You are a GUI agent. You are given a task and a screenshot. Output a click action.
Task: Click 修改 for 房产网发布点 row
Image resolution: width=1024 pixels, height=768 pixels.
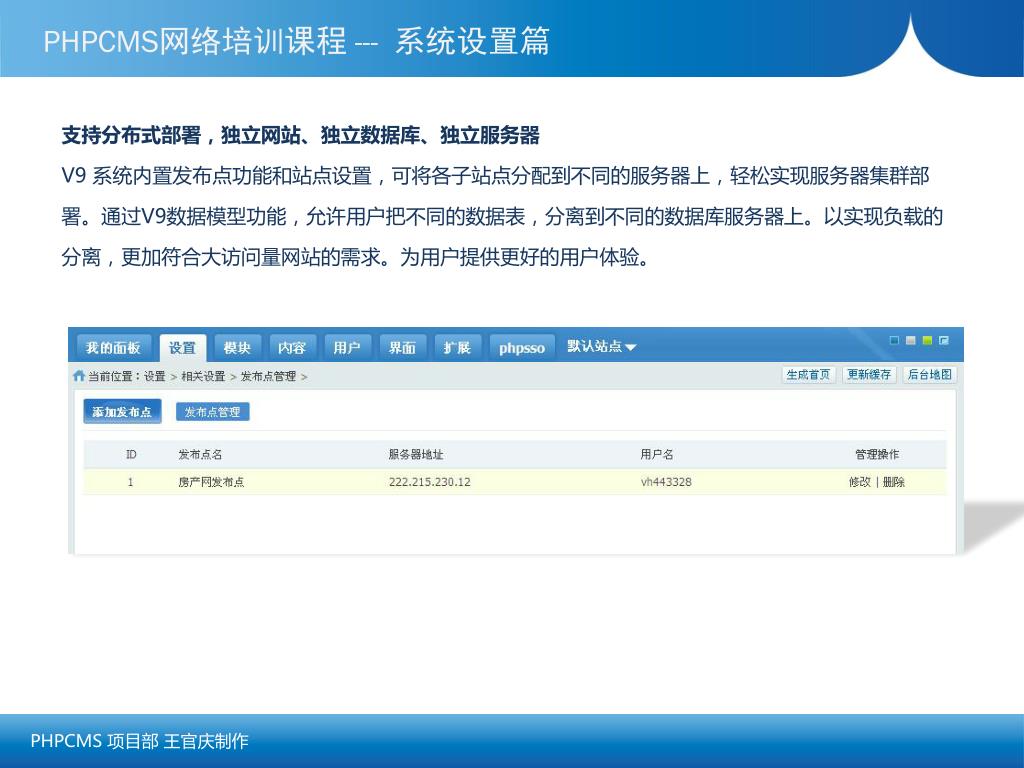point(859,482)
